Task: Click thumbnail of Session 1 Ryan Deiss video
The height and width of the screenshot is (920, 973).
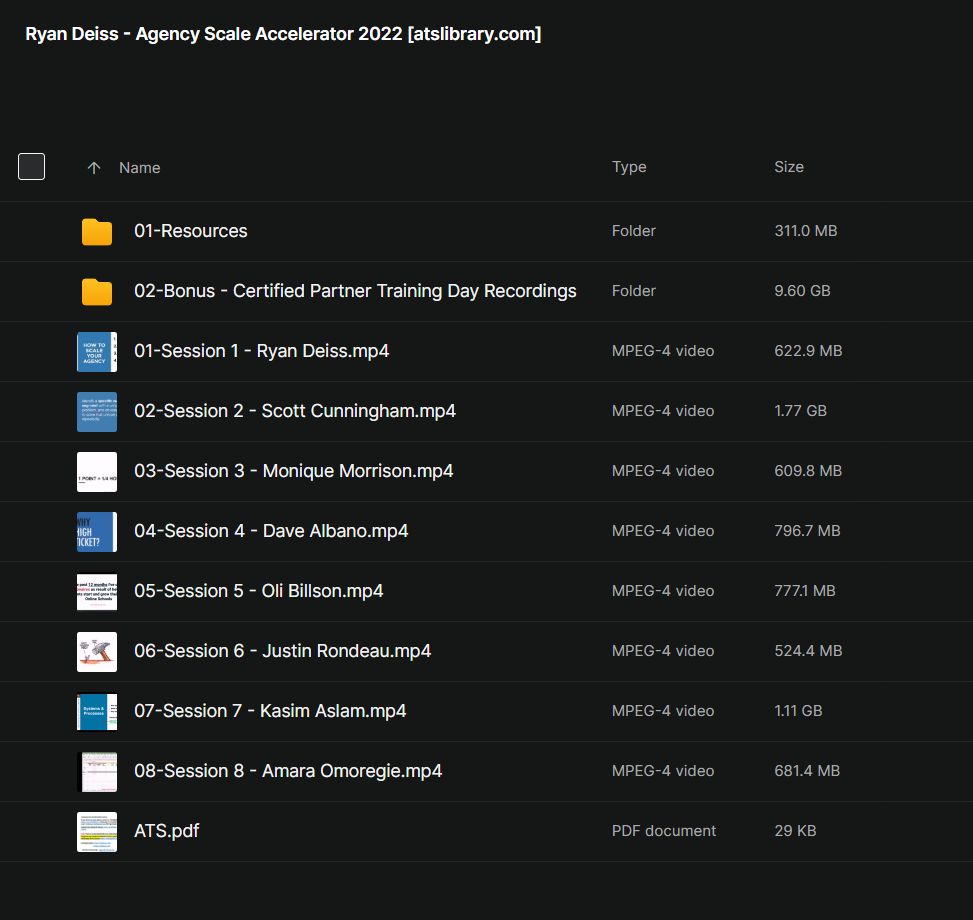Action: point(97,352)
